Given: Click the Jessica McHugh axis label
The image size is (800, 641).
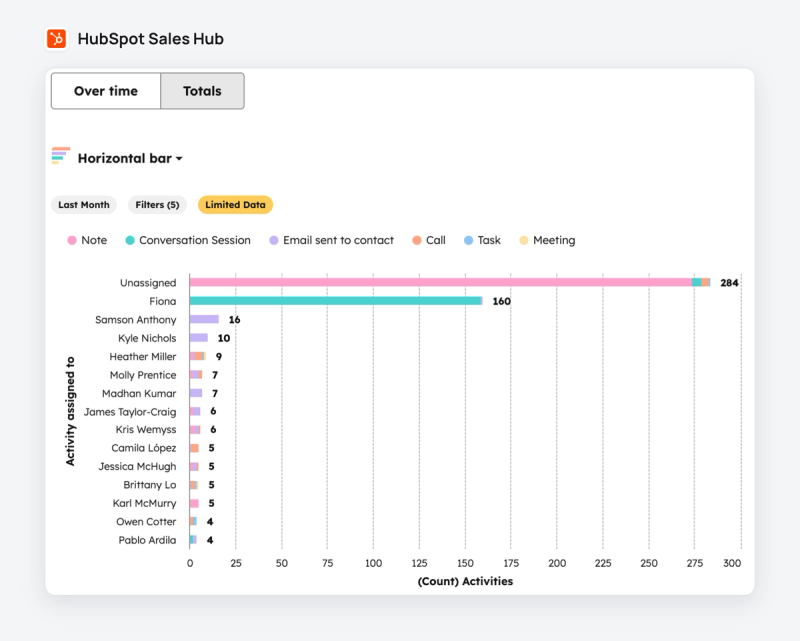Looking at the screenshot, I should [x=137, y=466].
